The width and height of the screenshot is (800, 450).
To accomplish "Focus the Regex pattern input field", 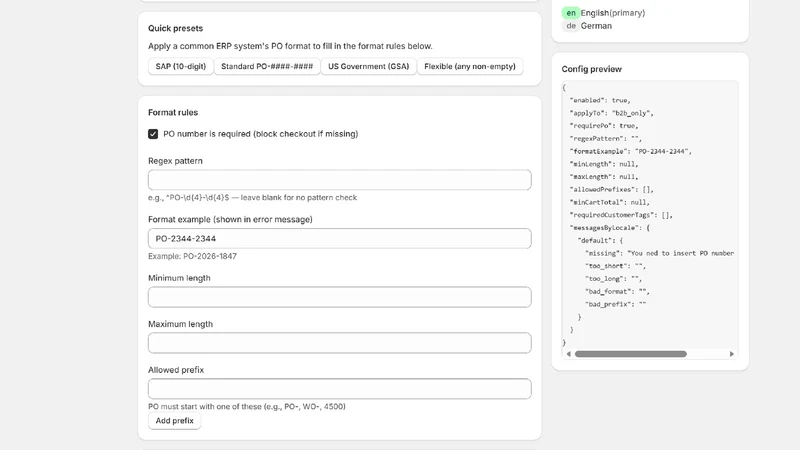I will [x=339, y=180].
